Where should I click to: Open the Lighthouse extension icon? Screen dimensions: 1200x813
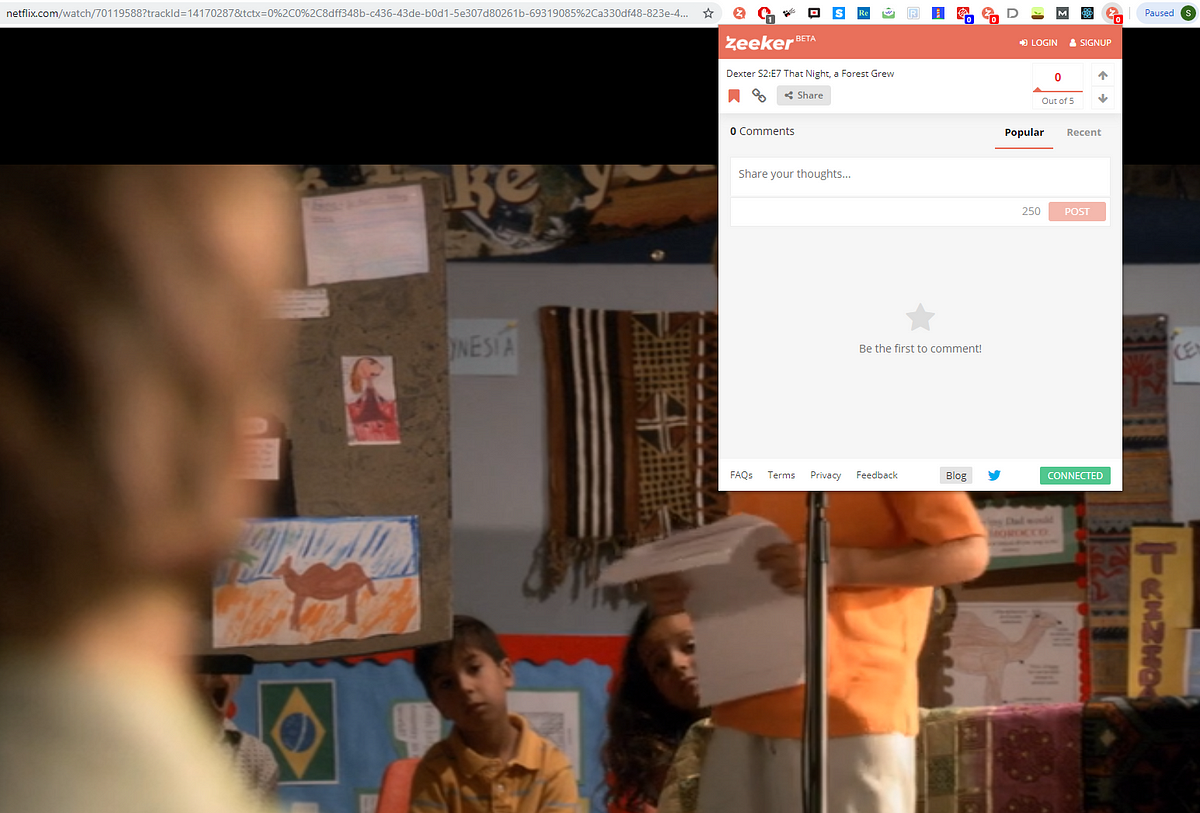[x=937, y=13]
